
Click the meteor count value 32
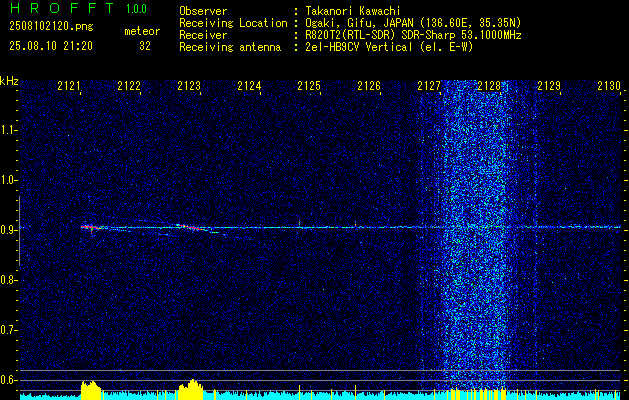point(145,46)
